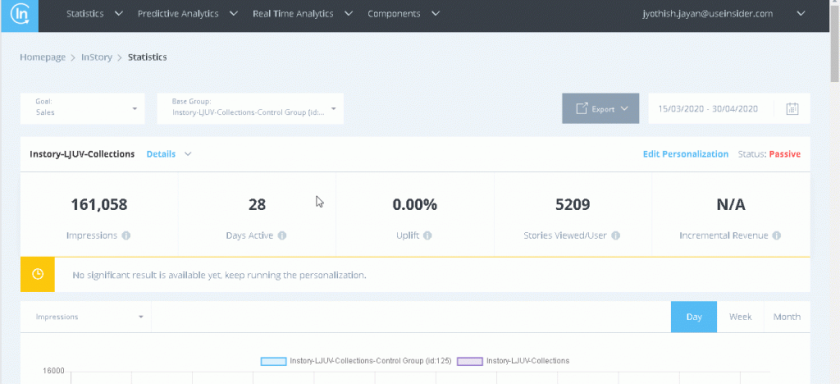Click the N/A incremental revenue value
This screenshot has height=384, width=840.
pyautogui.click(x=731, y=205)
